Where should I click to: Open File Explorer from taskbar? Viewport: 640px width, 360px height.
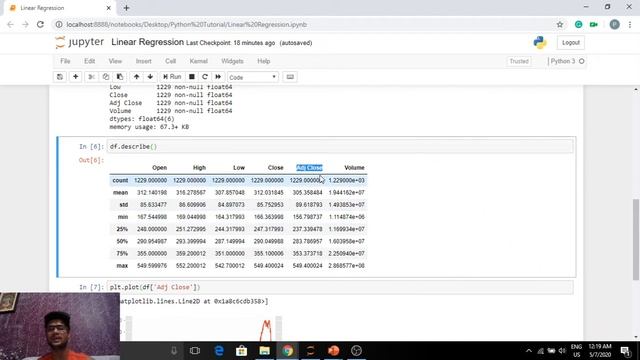(264, 351)
